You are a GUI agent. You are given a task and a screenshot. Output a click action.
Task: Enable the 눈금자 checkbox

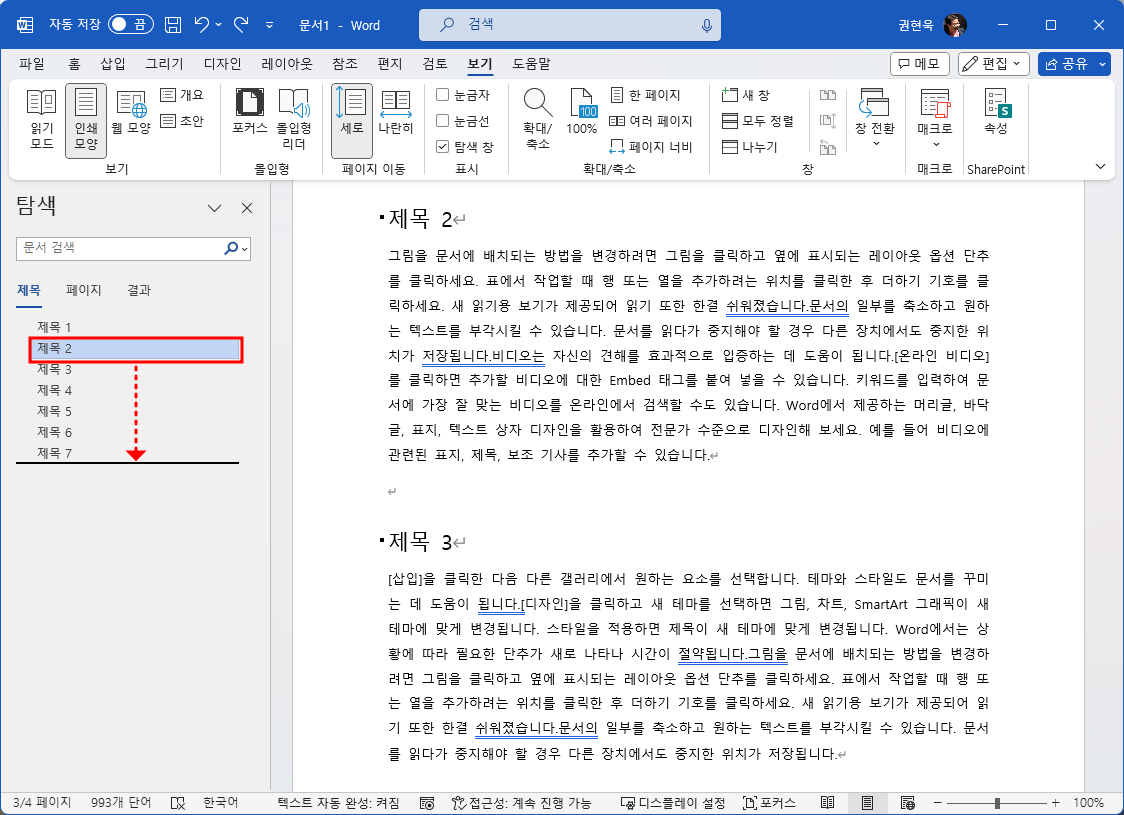coord(443,95)
